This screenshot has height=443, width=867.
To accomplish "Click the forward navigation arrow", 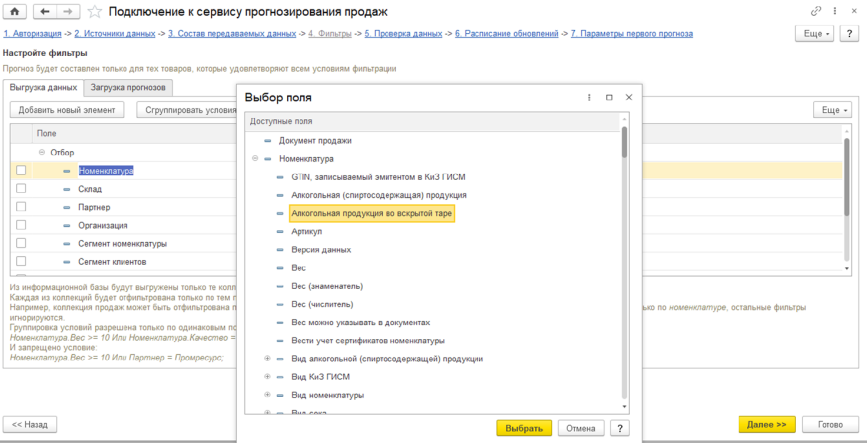I will pos(67,11).
